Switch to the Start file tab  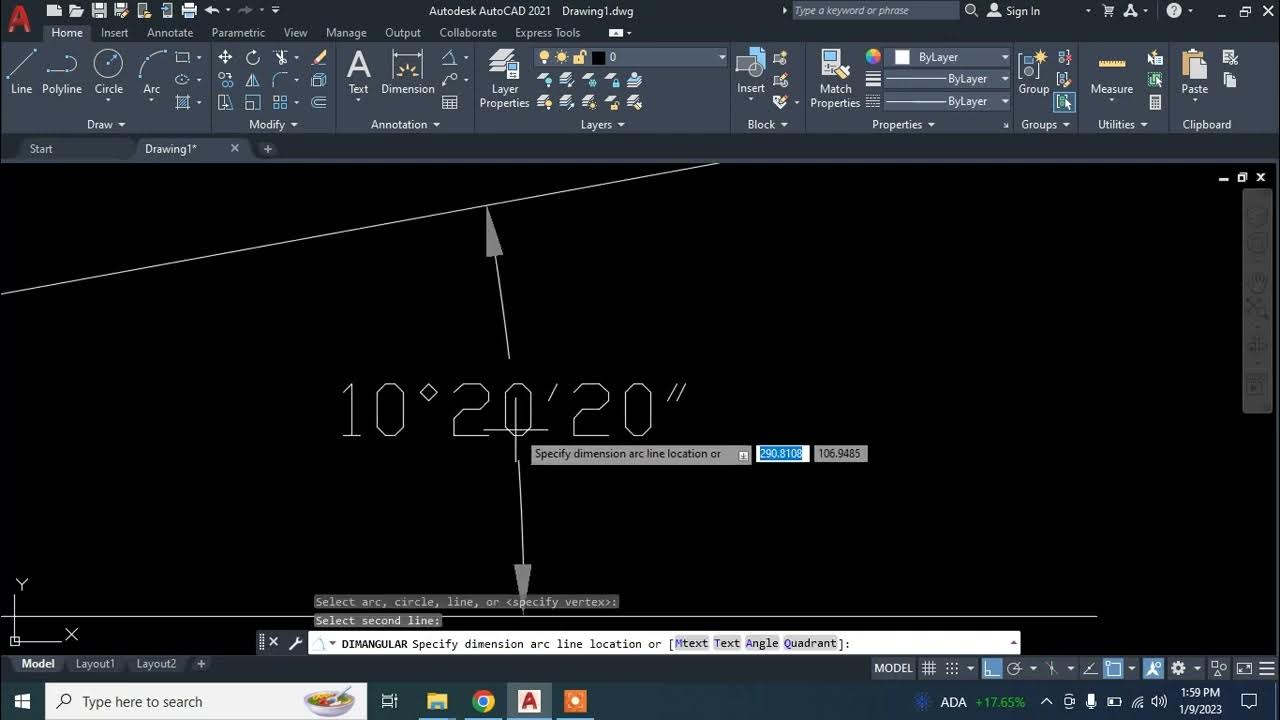(41, 149)
